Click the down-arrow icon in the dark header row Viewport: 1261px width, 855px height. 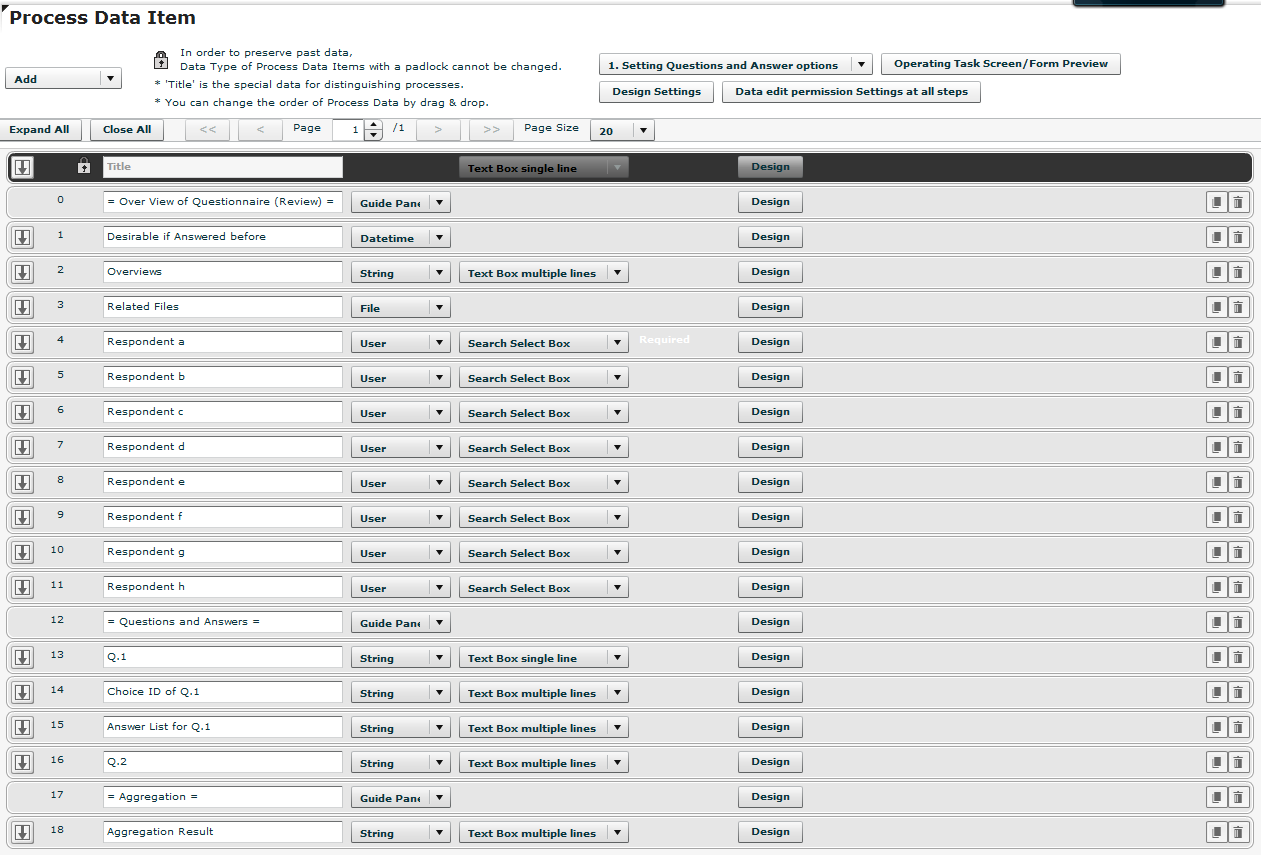point(22,167)
